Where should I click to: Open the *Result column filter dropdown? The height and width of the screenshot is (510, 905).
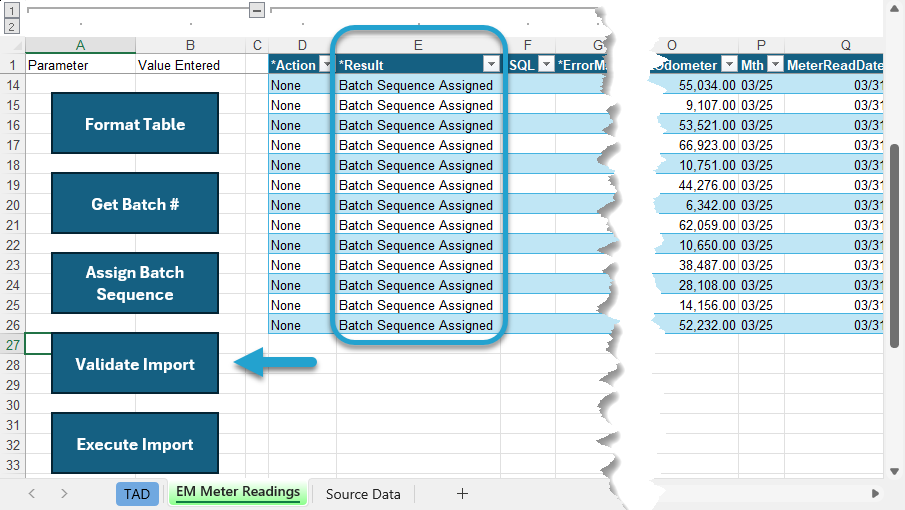click(x=491, y=65)
